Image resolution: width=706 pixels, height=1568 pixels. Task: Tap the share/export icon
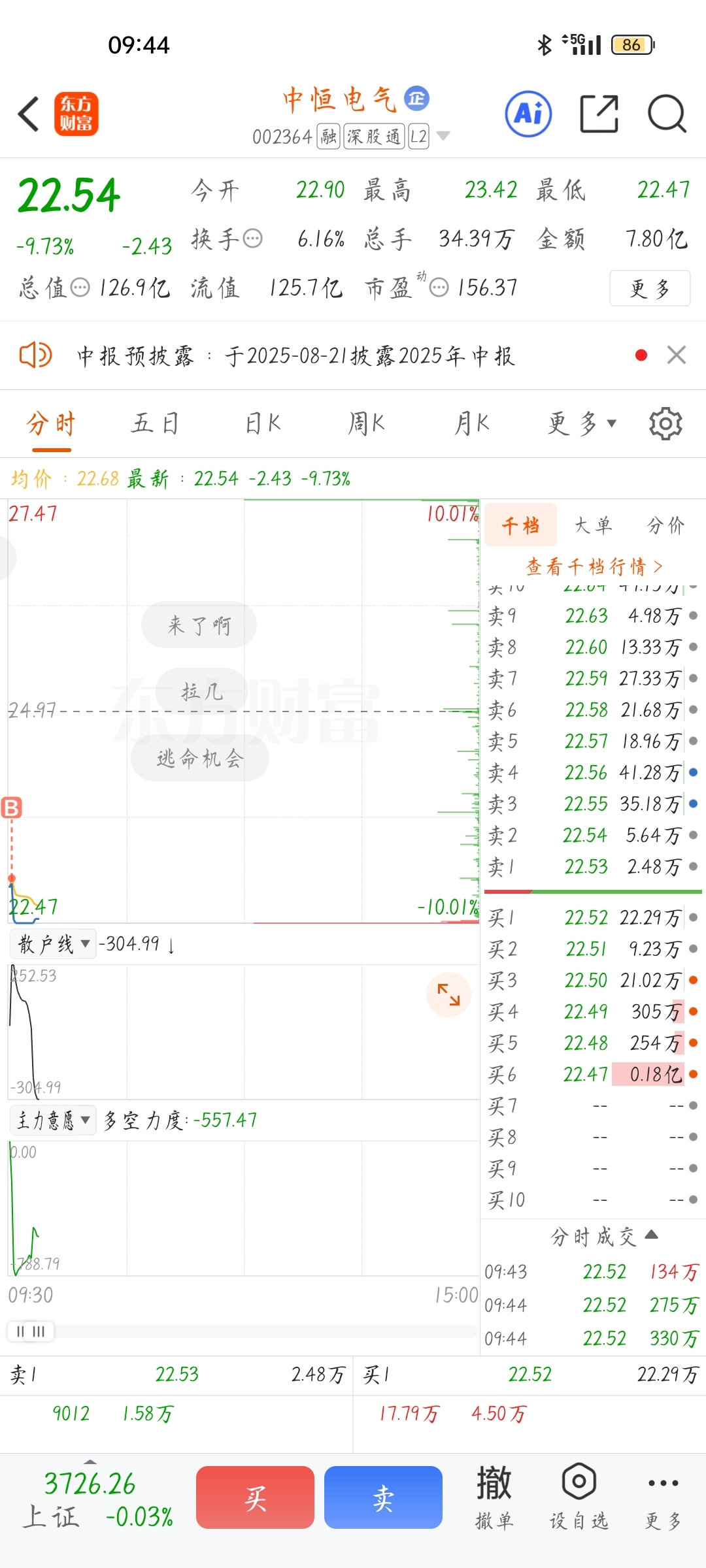coord(599,114)
